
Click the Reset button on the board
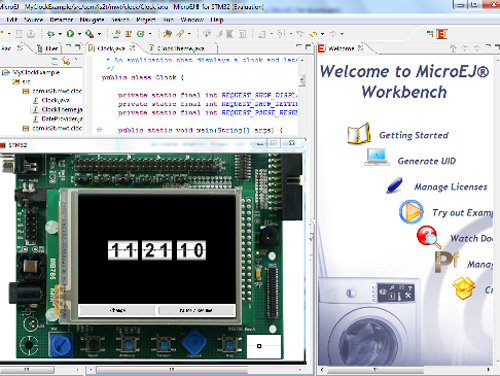point(93,345)
